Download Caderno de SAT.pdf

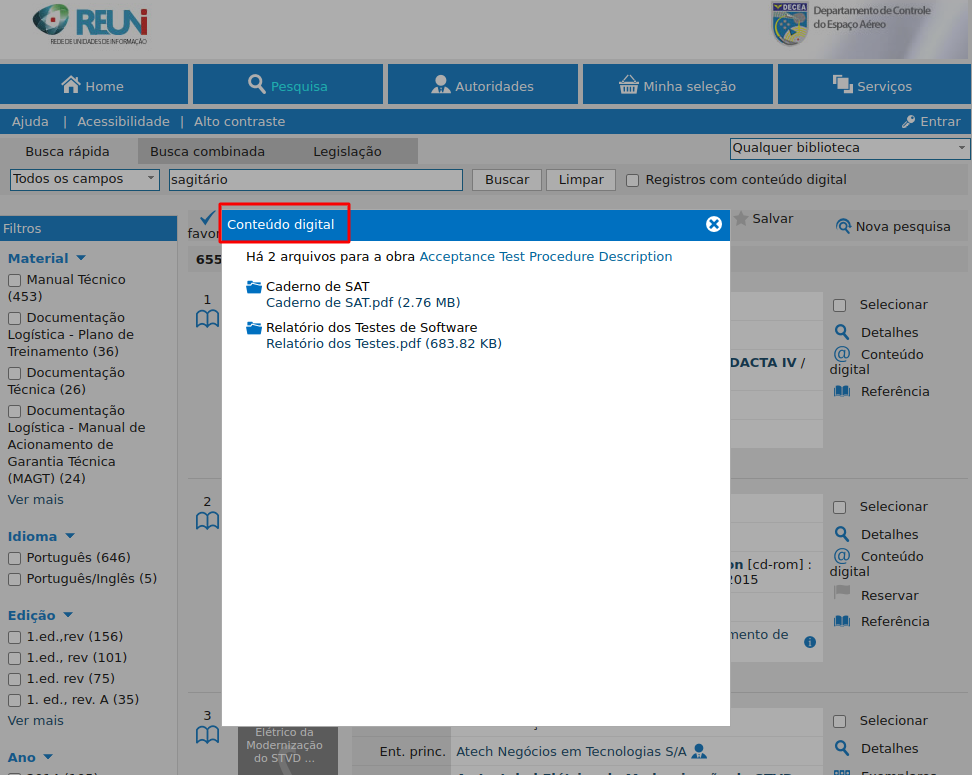tap(363, 303)
